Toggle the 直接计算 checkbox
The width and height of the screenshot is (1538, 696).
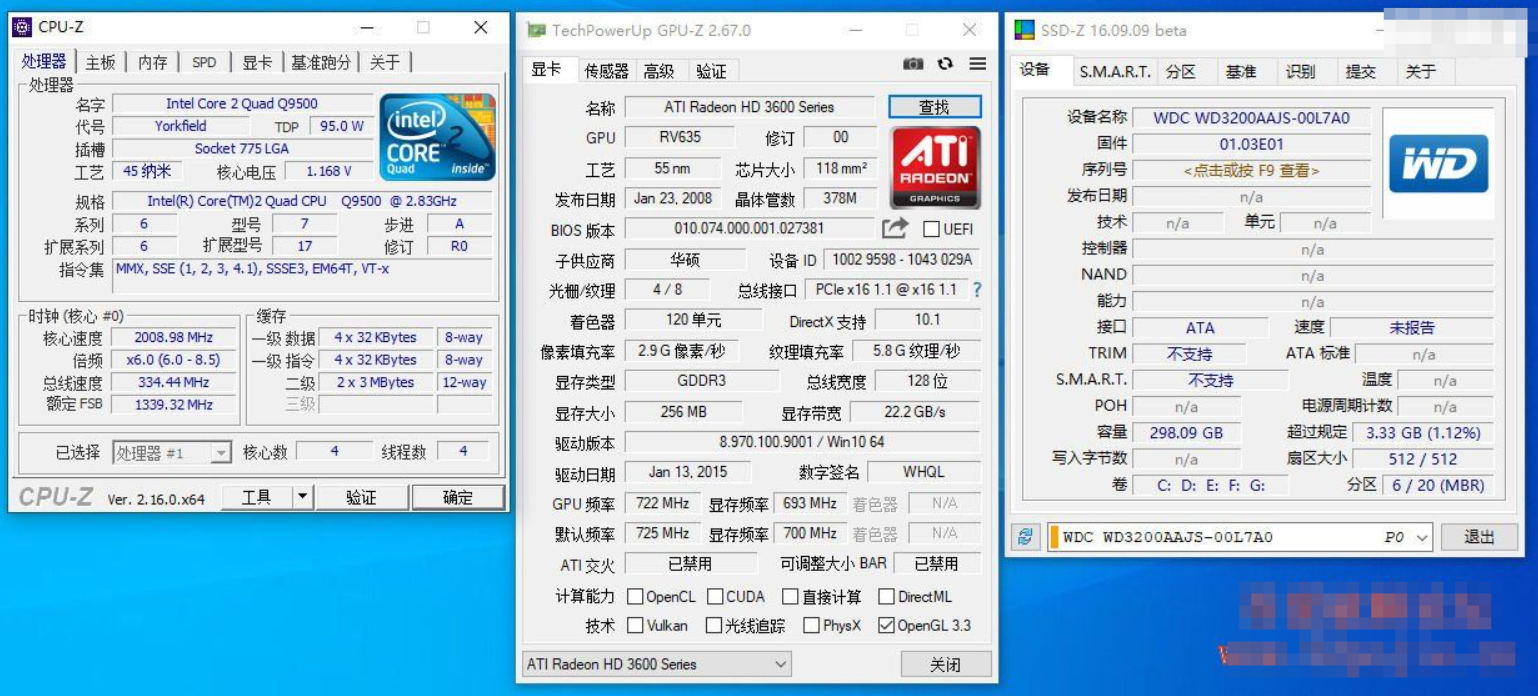[x=790, y=597]
